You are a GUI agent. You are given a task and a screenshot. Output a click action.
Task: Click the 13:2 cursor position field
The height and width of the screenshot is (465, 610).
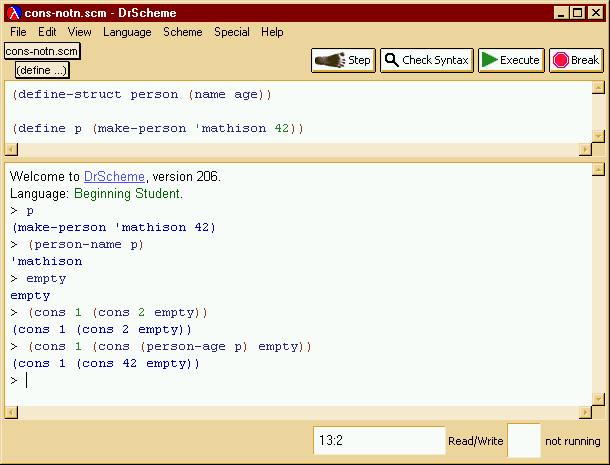click(x=379, y=440)
